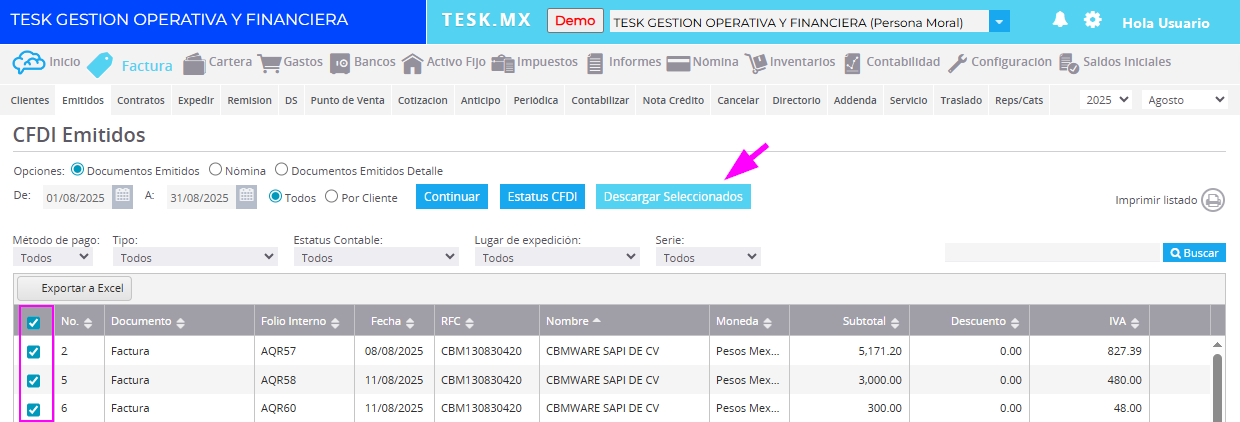Open the Agosto month dropdown
The image size is (1240, 422).
pos(1184,100)
